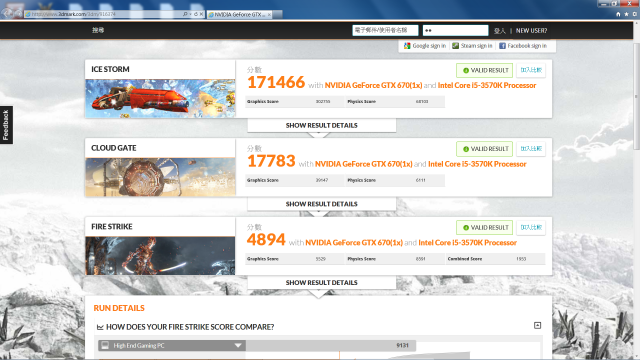
Task: Click the search magnifier in the address bar
Action: 185,14
